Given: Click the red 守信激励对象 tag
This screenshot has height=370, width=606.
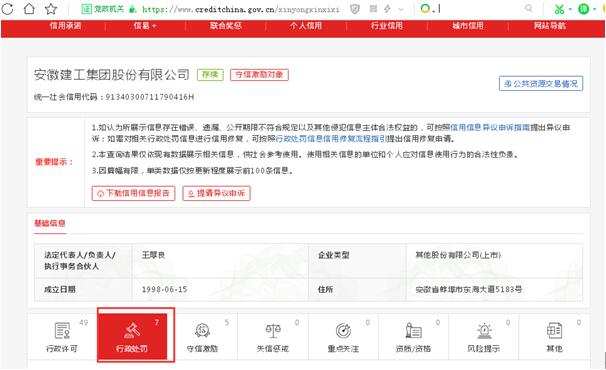Looking at the screenshot, I should [x=259, y=75].
